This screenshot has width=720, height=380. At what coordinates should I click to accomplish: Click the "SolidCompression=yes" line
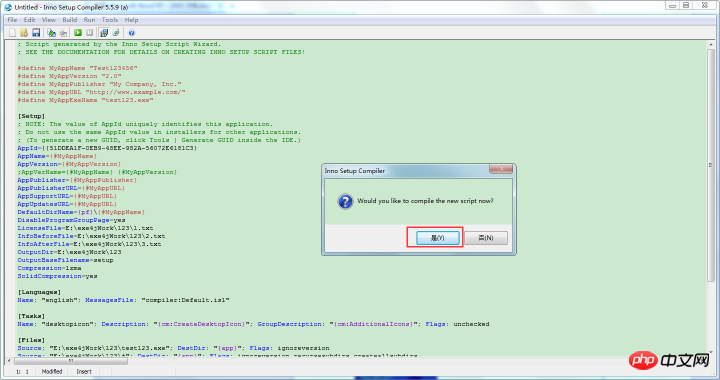pos(57,276)
